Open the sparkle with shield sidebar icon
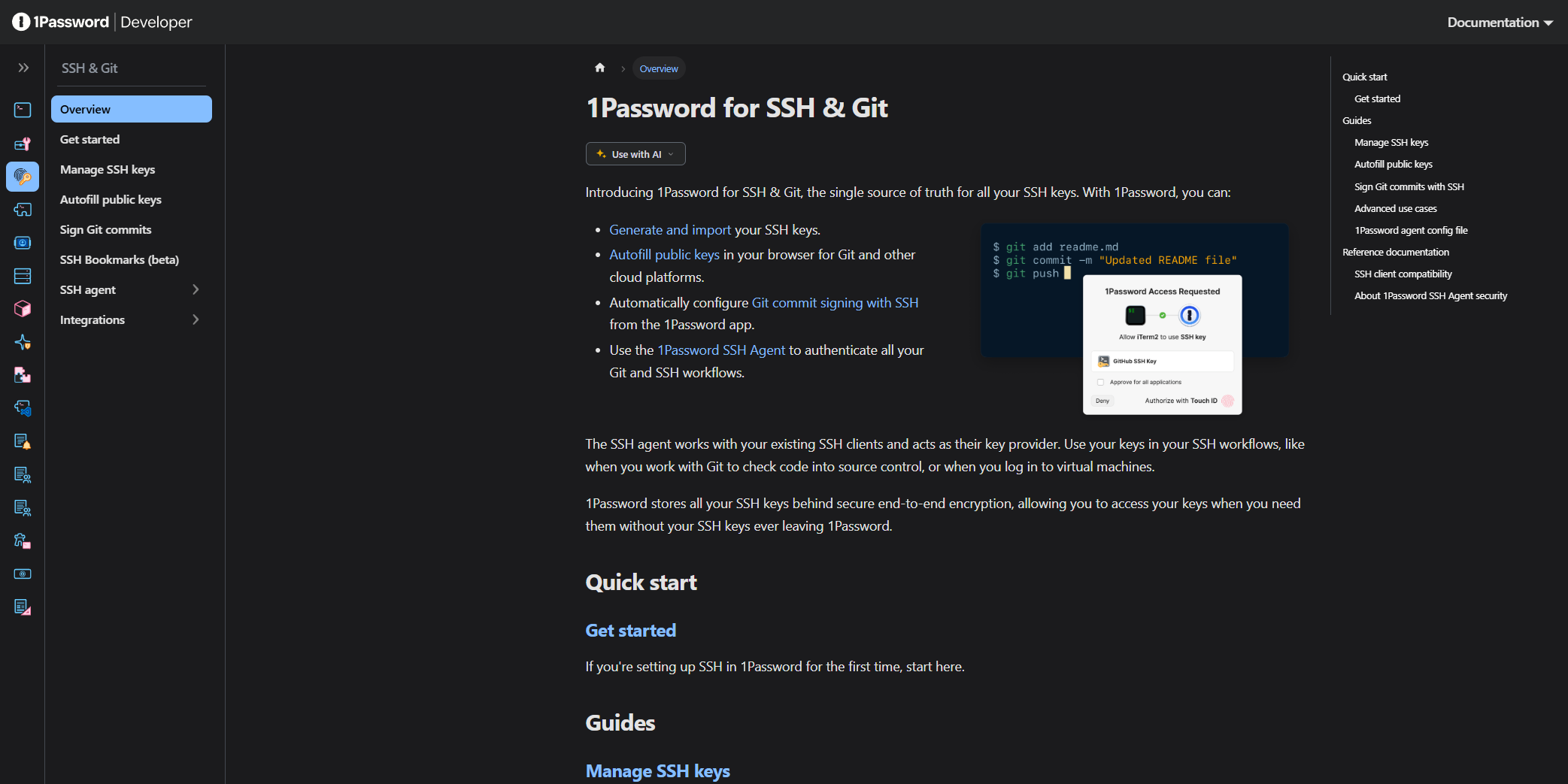 pos(23,342)
